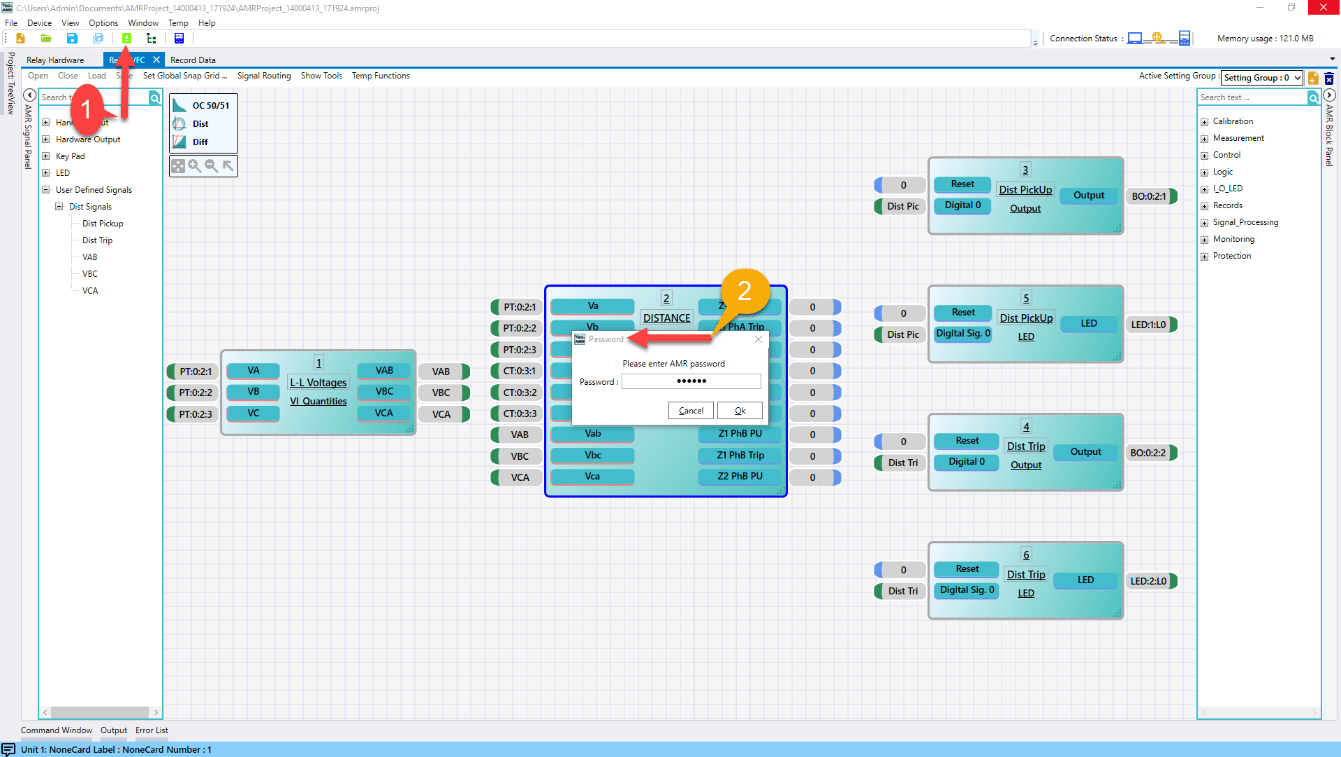The height and width of the screenshot is (757, 1341).
Task: Select the Dist curve tool icon
Action: (180, 124)
